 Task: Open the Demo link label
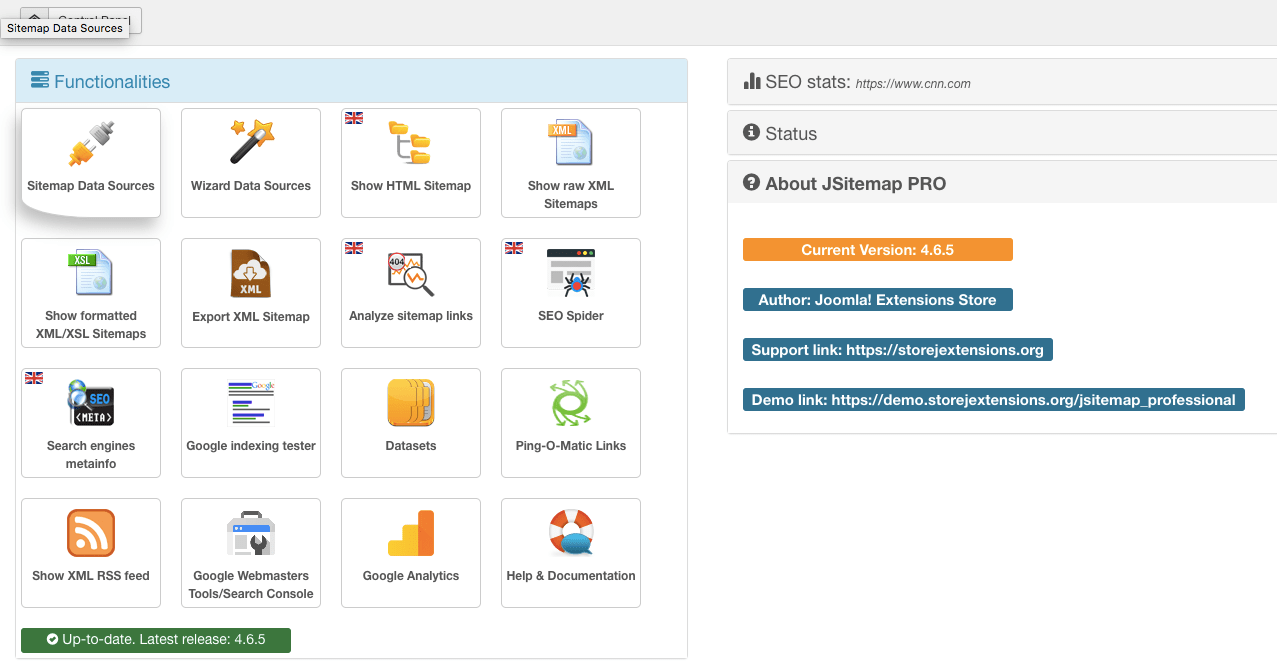click(x=994, y=400)
